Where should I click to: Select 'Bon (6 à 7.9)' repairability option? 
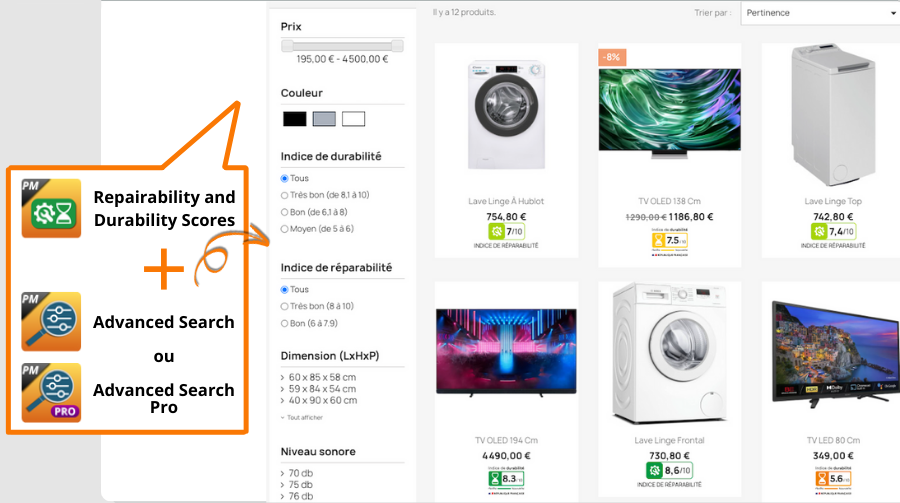coord(309,323)
